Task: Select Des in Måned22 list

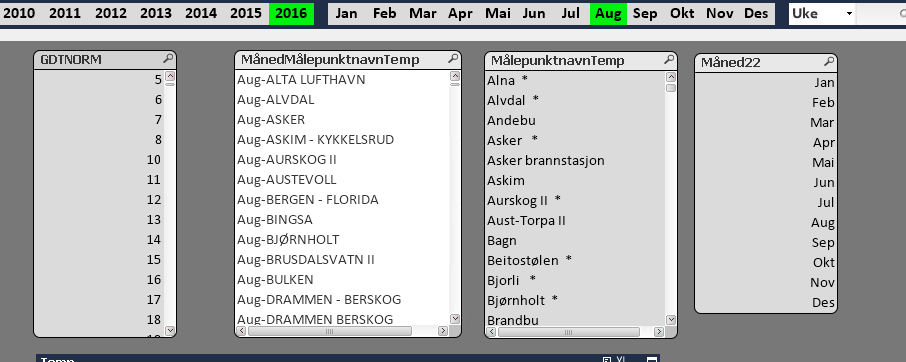Action: point(766,303)
